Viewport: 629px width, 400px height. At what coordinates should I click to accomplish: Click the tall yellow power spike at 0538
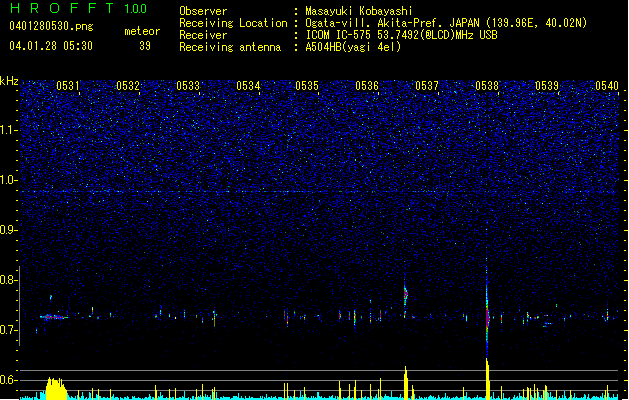coord(487,379)
